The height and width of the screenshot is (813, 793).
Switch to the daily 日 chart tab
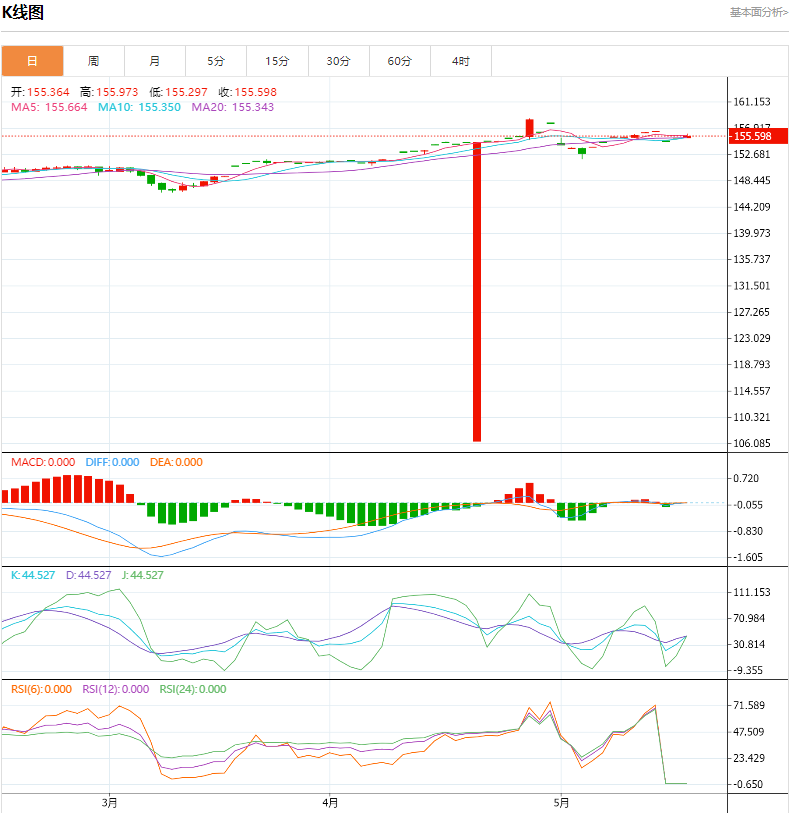point(32,61)
